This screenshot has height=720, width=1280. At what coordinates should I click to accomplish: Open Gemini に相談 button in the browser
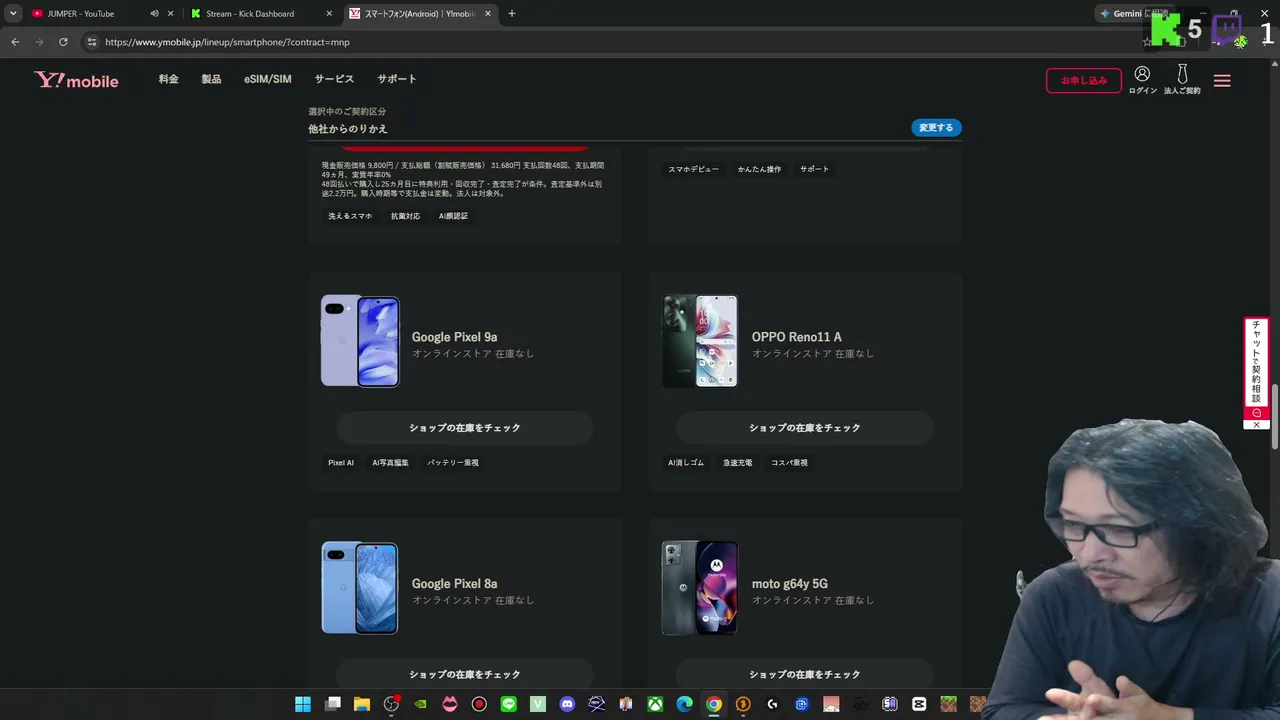1133,14
